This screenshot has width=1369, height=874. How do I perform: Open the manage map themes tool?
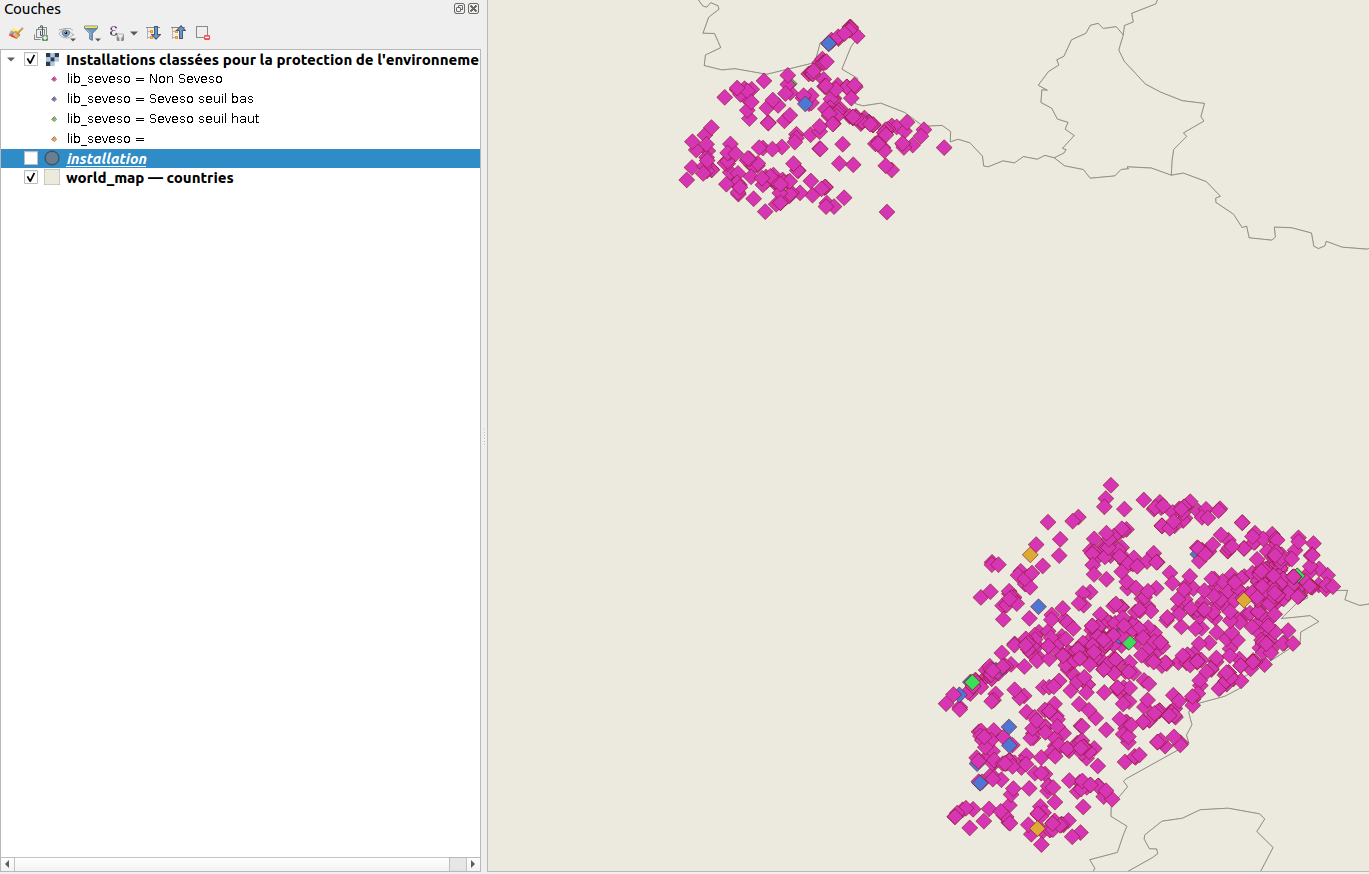[x=66, y=32]
